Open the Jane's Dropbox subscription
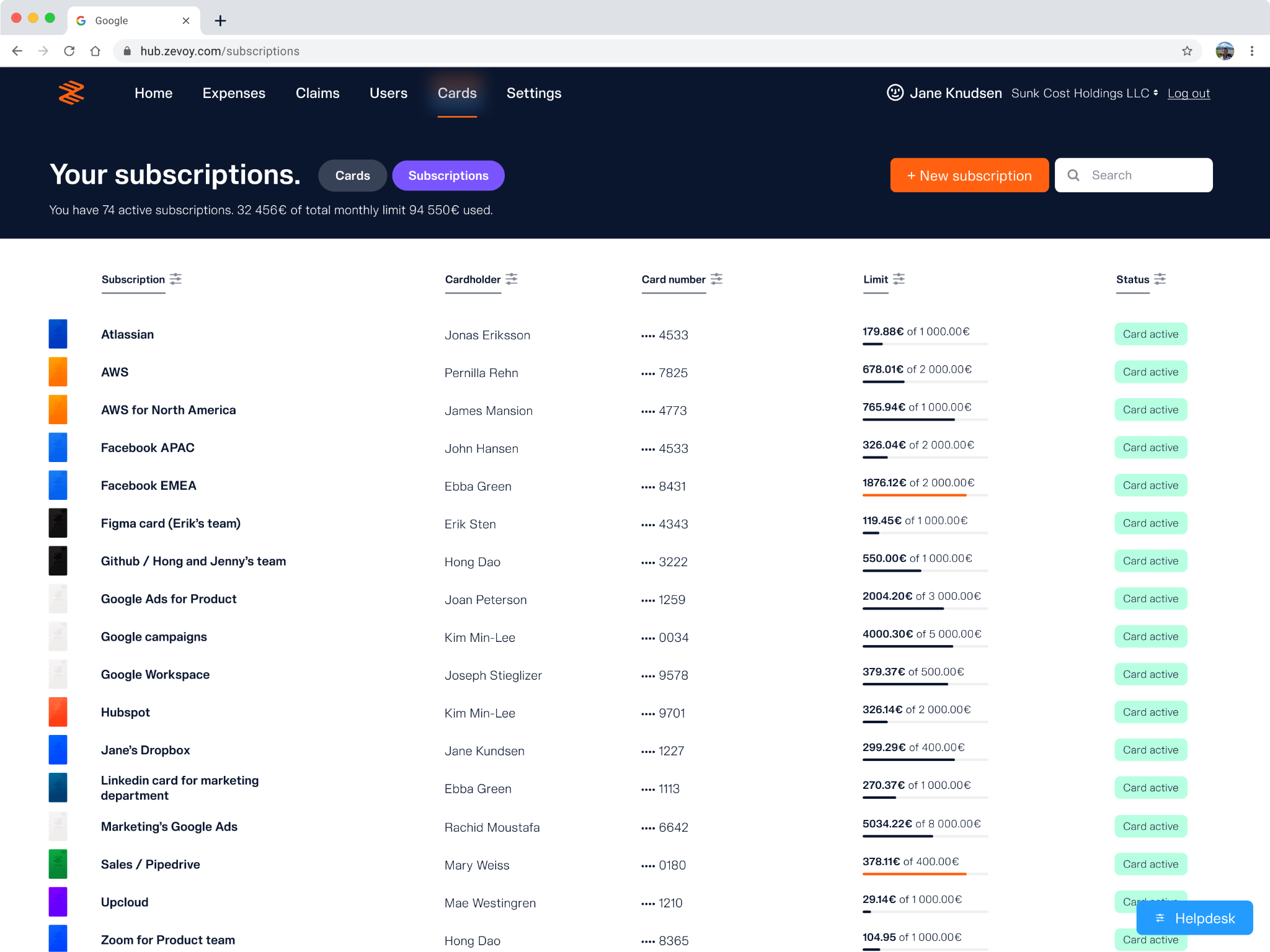 (x=145, y=750)
